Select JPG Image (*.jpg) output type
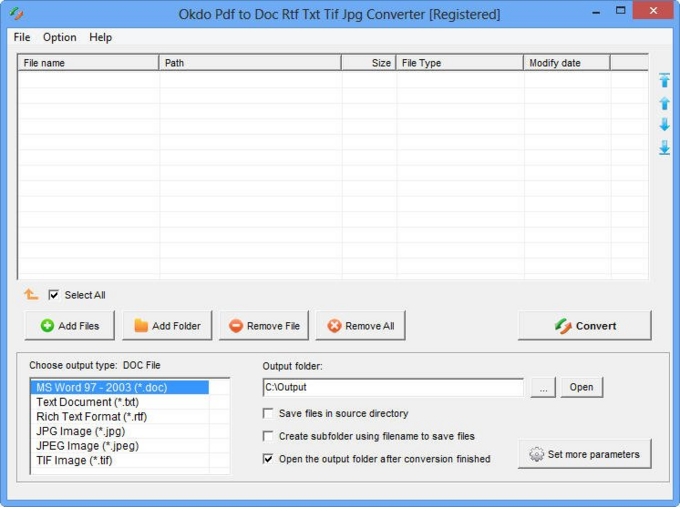 point(119,431)
